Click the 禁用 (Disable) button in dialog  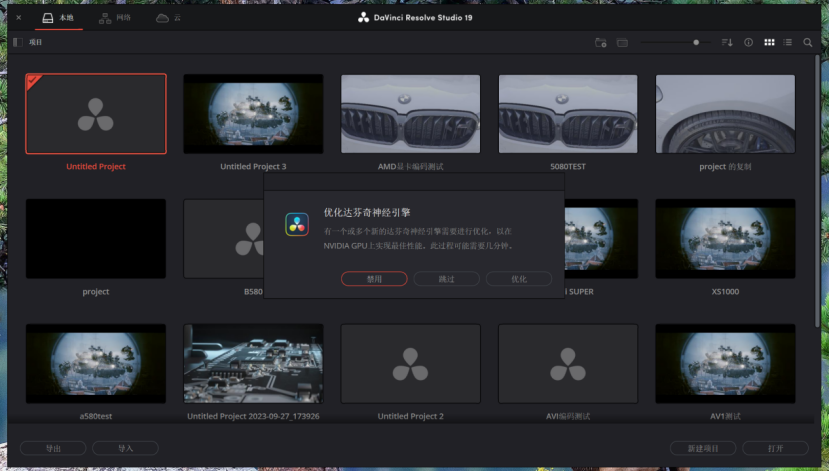click(x=374, y=279)
